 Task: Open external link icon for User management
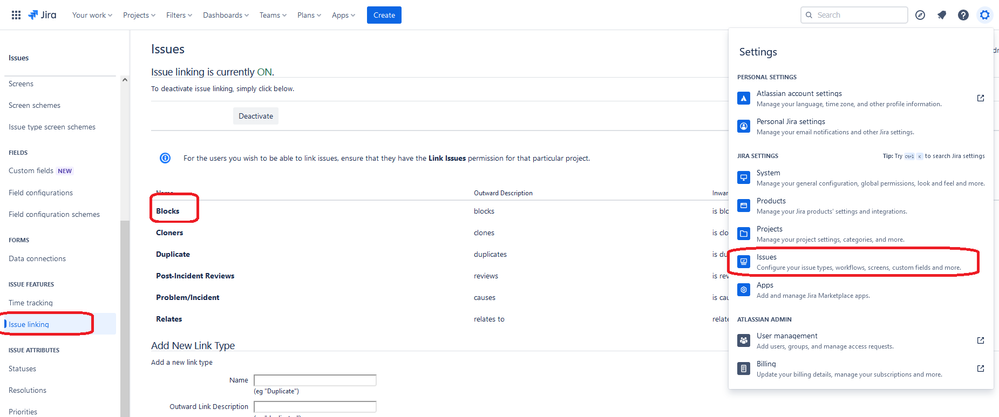click(981, 341)
